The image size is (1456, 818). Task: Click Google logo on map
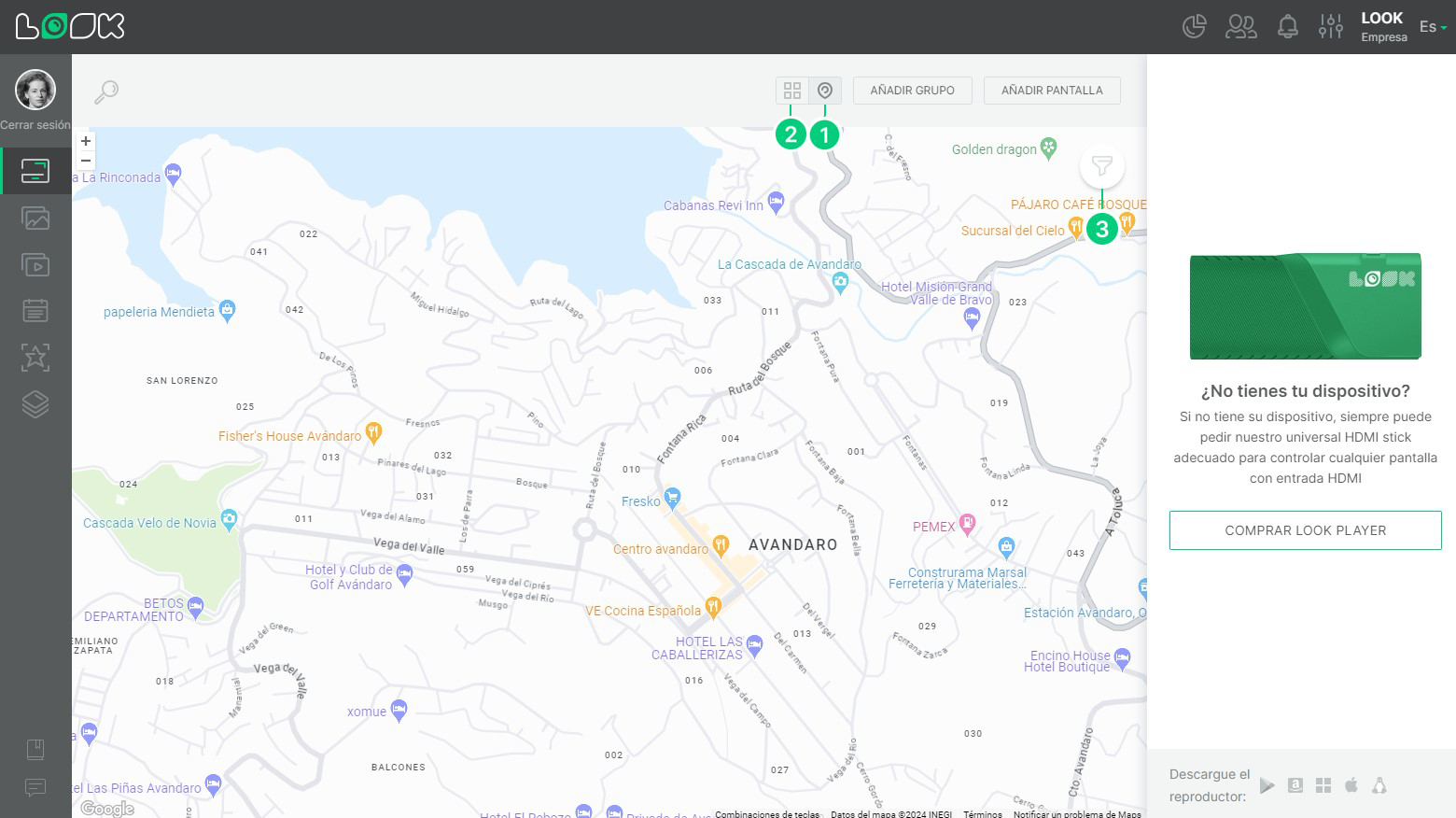(x=107, y=809)
